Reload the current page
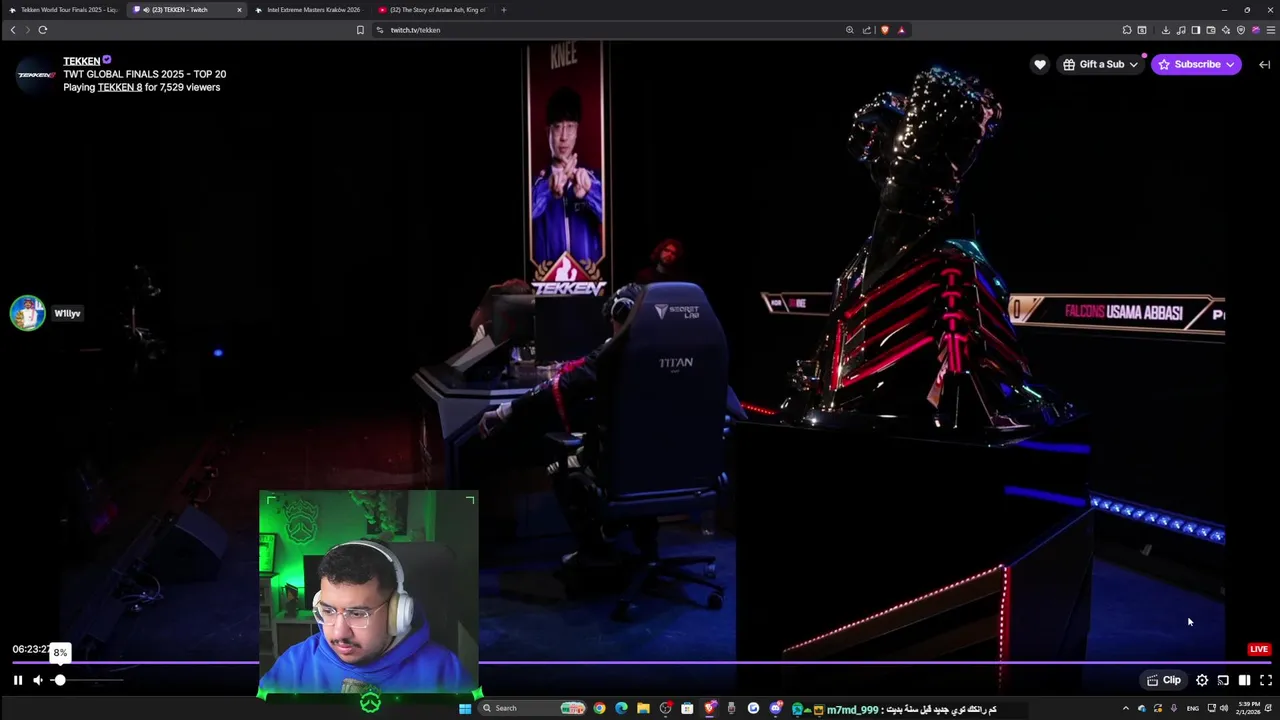Screen dimensions: 1280x720 43,30
